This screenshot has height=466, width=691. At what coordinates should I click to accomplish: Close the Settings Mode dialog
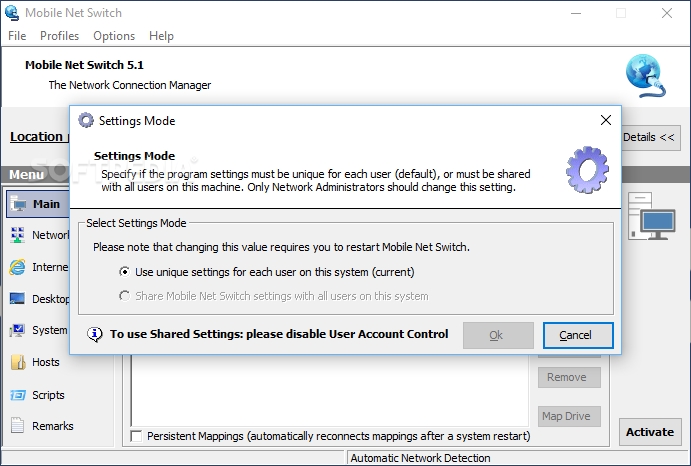click(606, 120)
